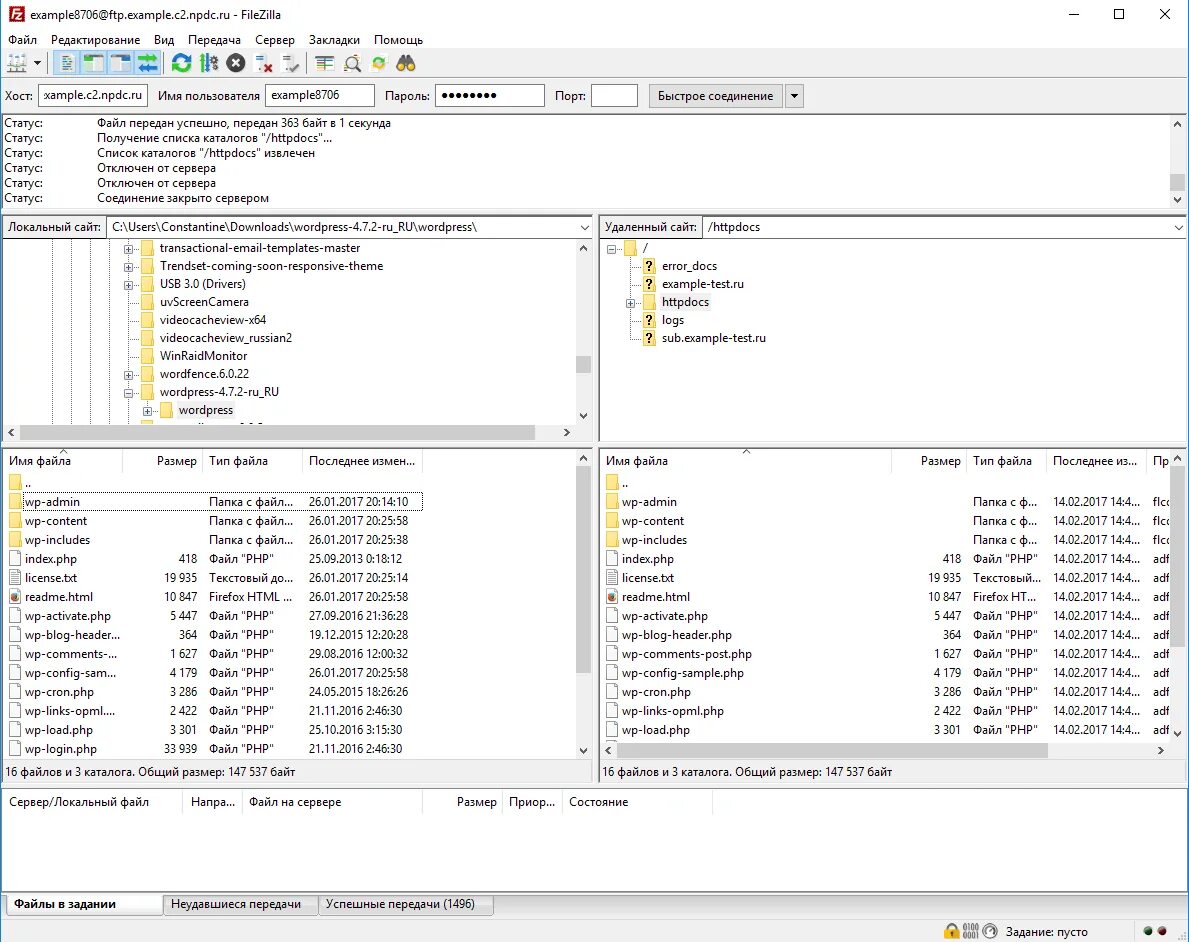Click into the Порт field
This screenshot has height=942, width=1189.
tap(614, 96)
